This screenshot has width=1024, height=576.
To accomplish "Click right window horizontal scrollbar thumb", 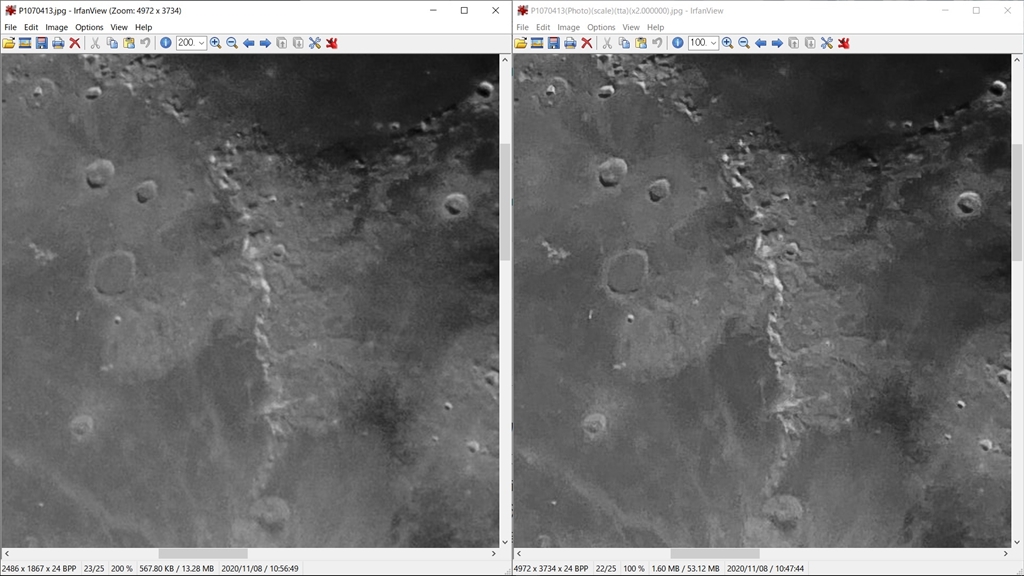I will pyautogui.click(x=714, y=553).
